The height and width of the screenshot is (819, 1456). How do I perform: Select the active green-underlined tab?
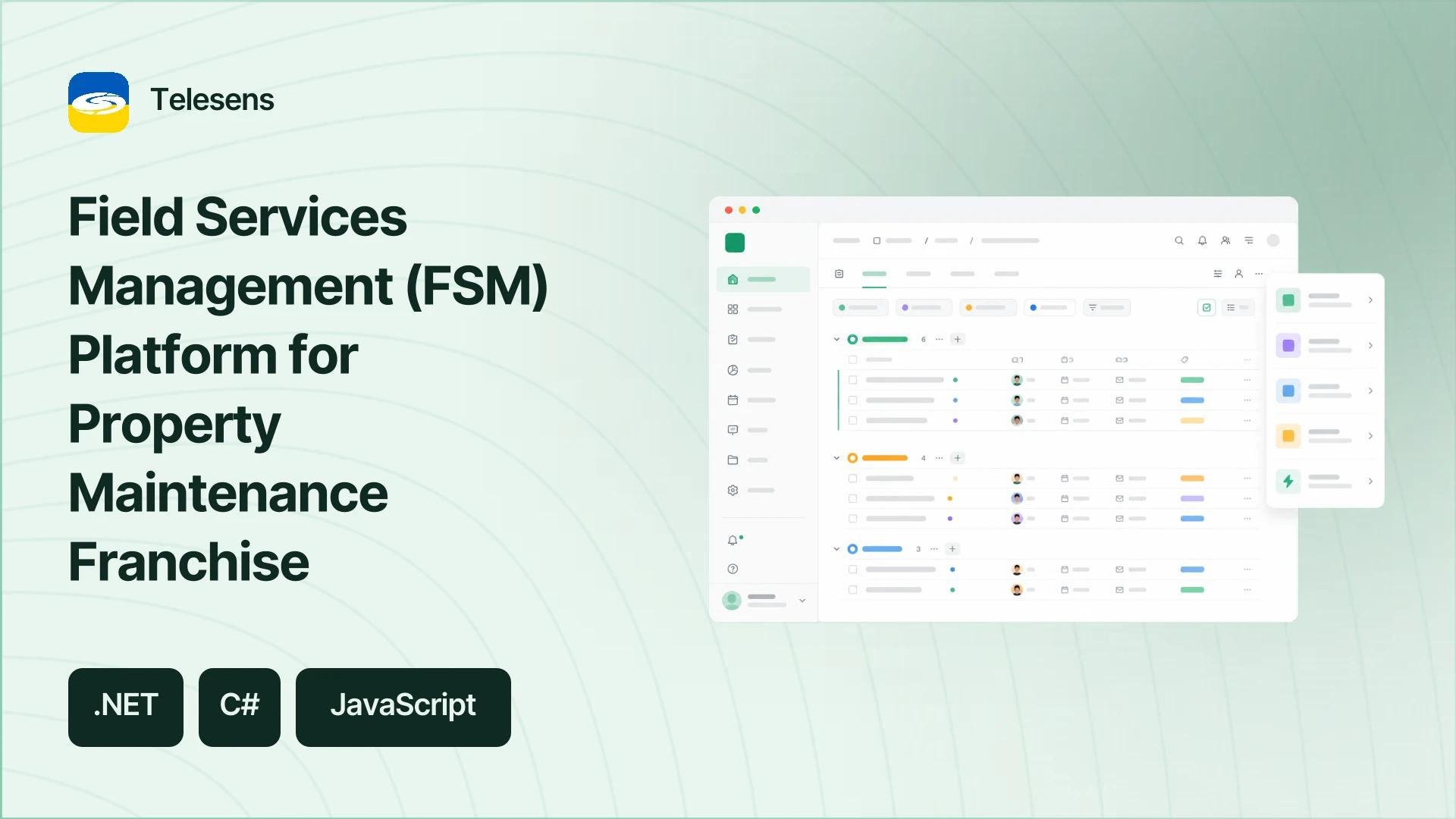point(874,274)
